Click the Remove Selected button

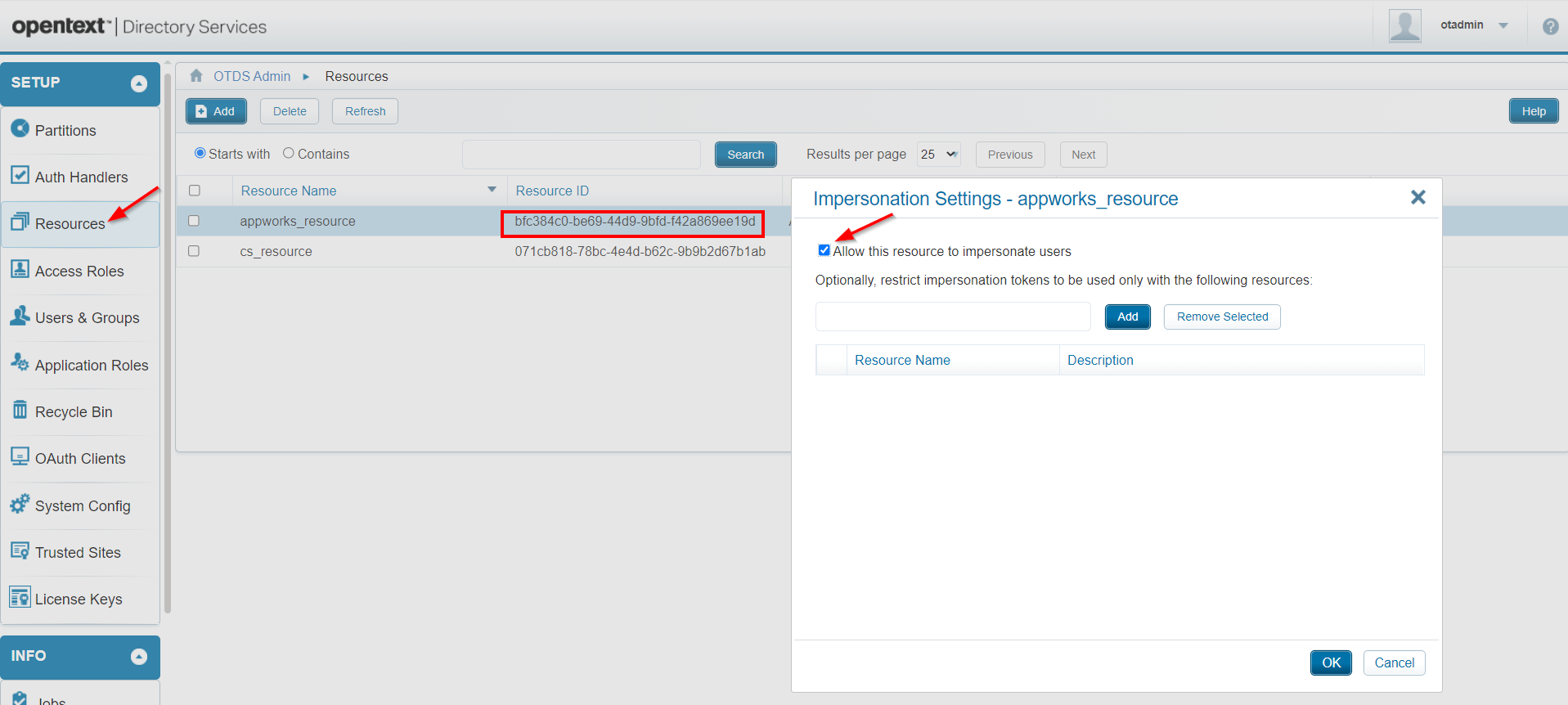coord(1222,317)
